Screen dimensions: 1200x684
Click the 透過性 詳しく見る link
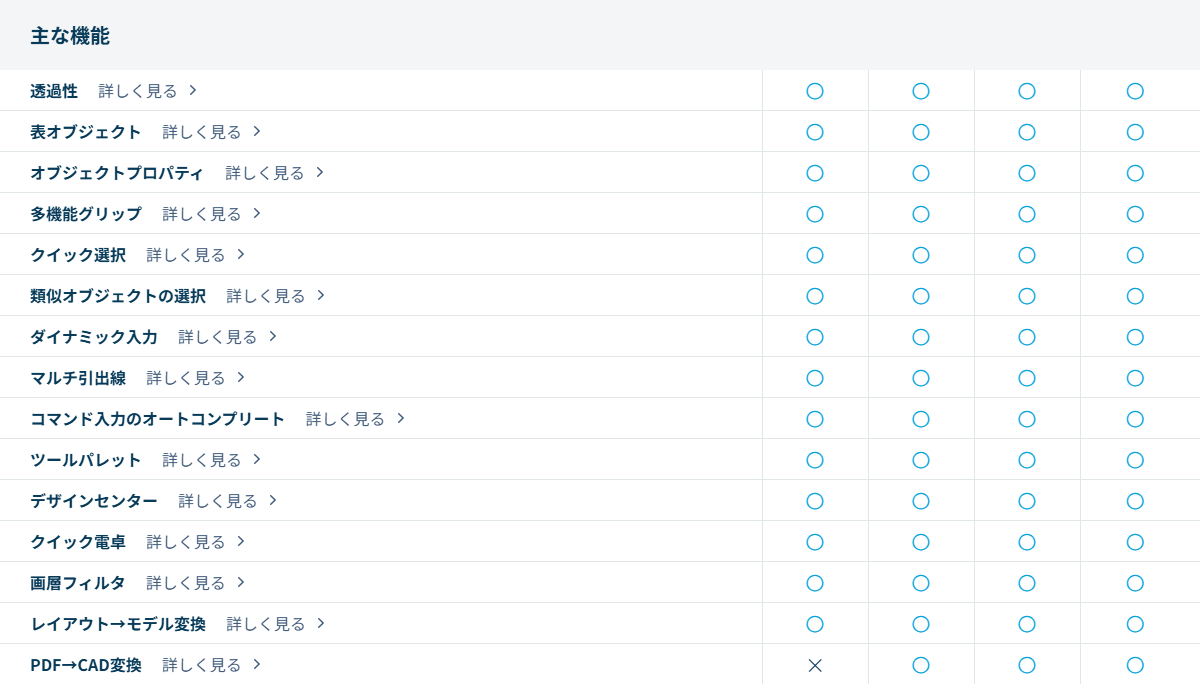(x=138, y=91)
